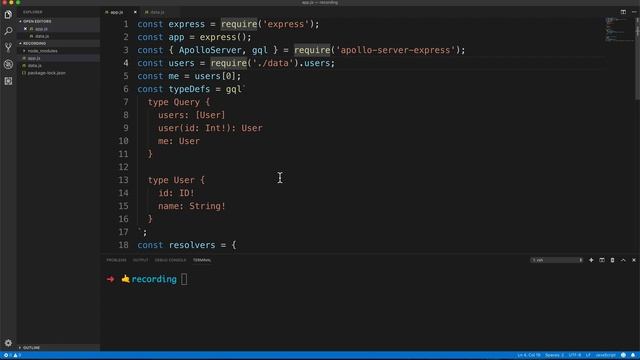Image resolution: width=640 pixels, height=360 pixels.
Task: Open the Explorer view in activity bar
Action: tap(8, 15)
